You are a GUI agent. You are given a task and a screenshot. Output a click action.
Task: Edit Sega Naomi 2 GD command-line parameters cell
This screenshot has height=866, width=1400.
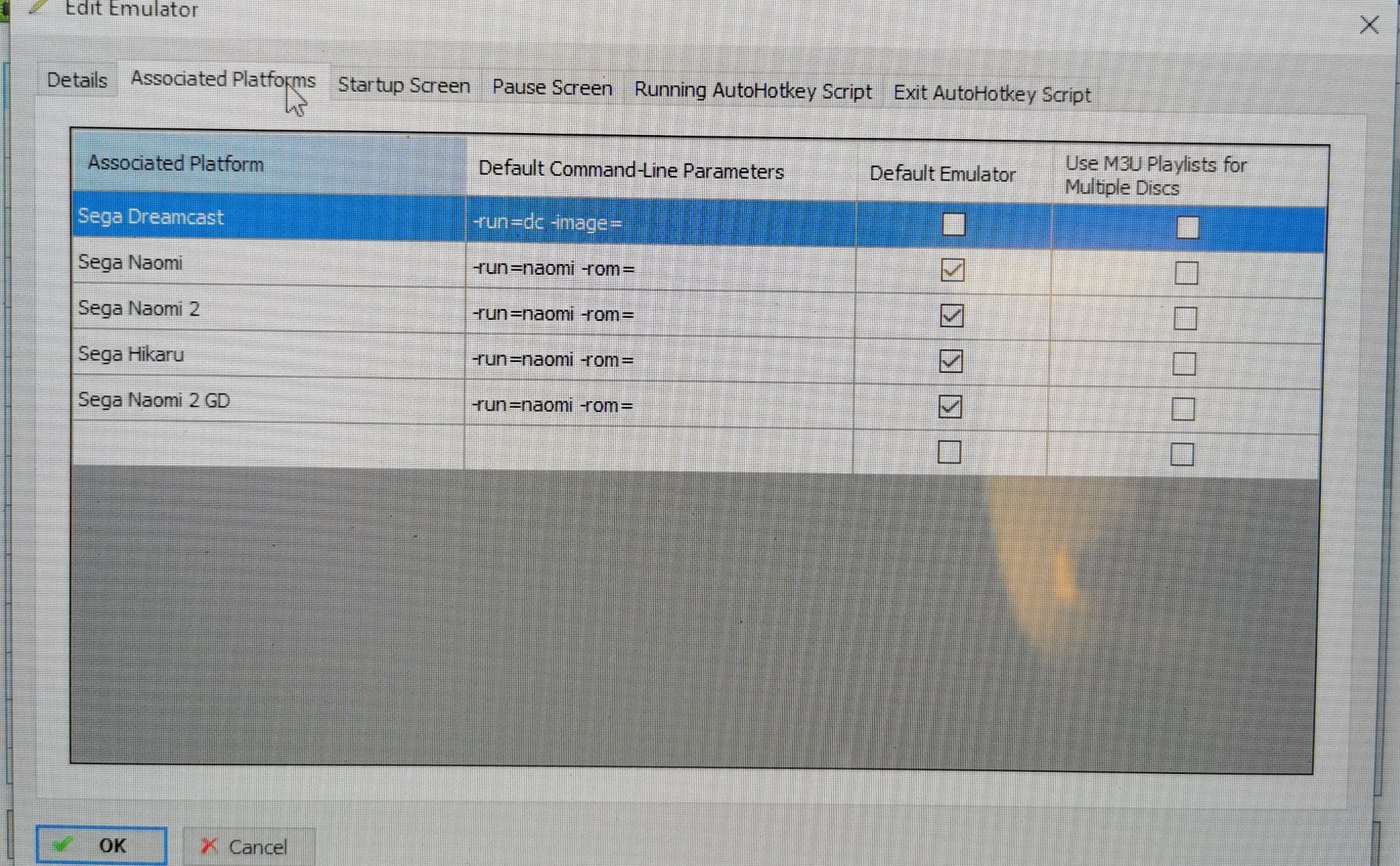(x=659, y=406)
